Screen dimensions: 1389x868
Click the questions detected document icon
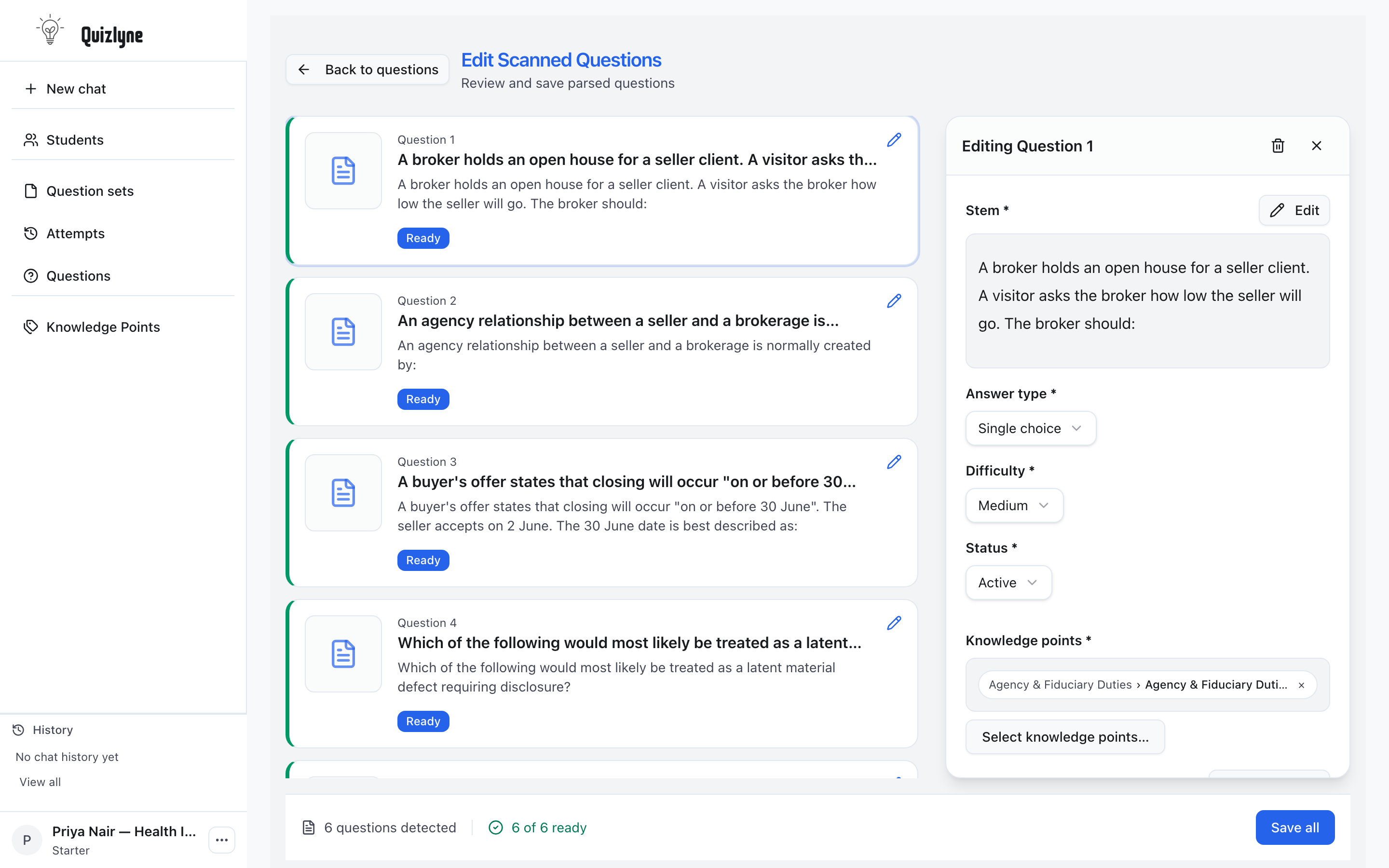pos(309,827)
